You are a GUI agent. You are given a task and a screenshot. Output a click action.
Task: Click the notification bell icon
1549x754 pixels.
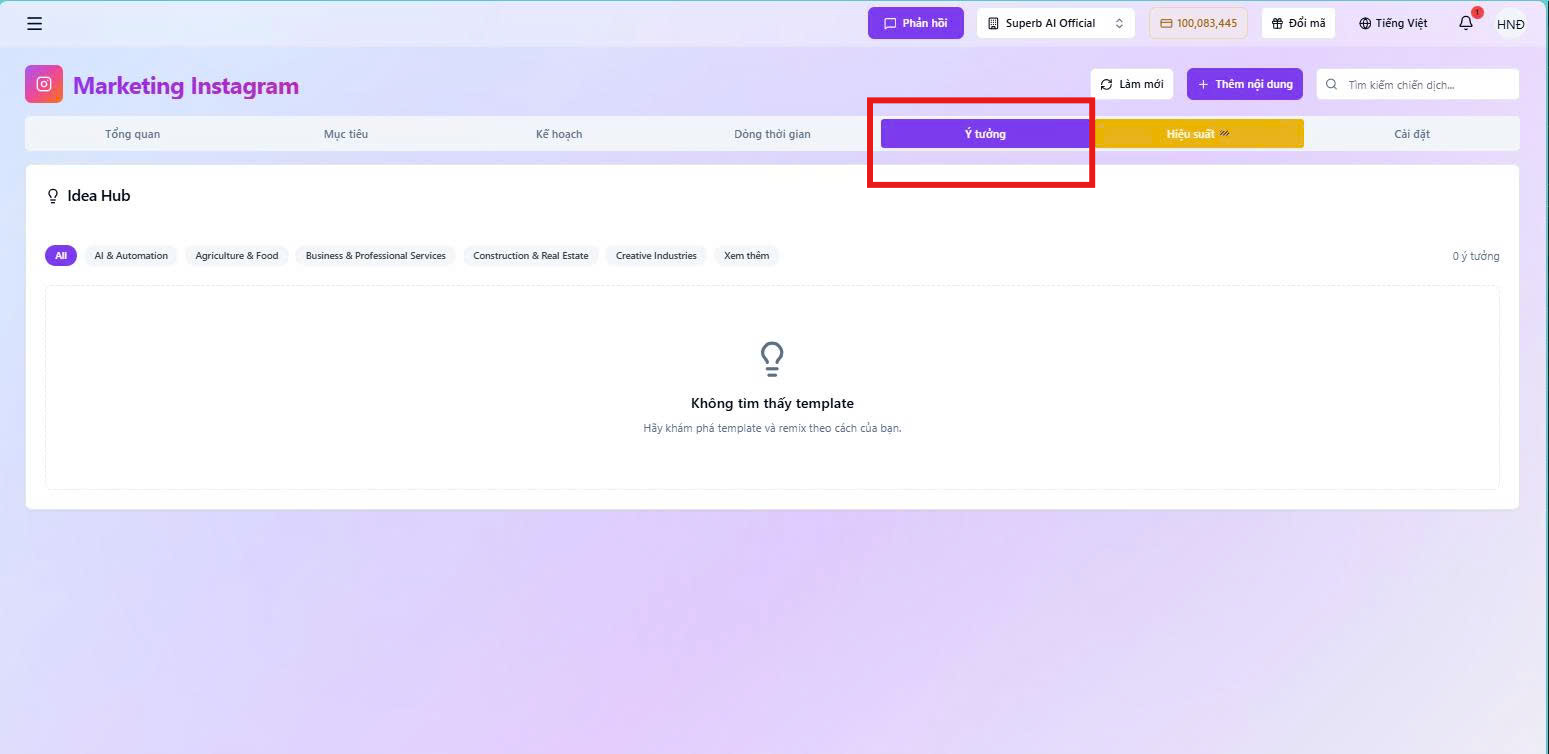click(x=1466, y=23)
